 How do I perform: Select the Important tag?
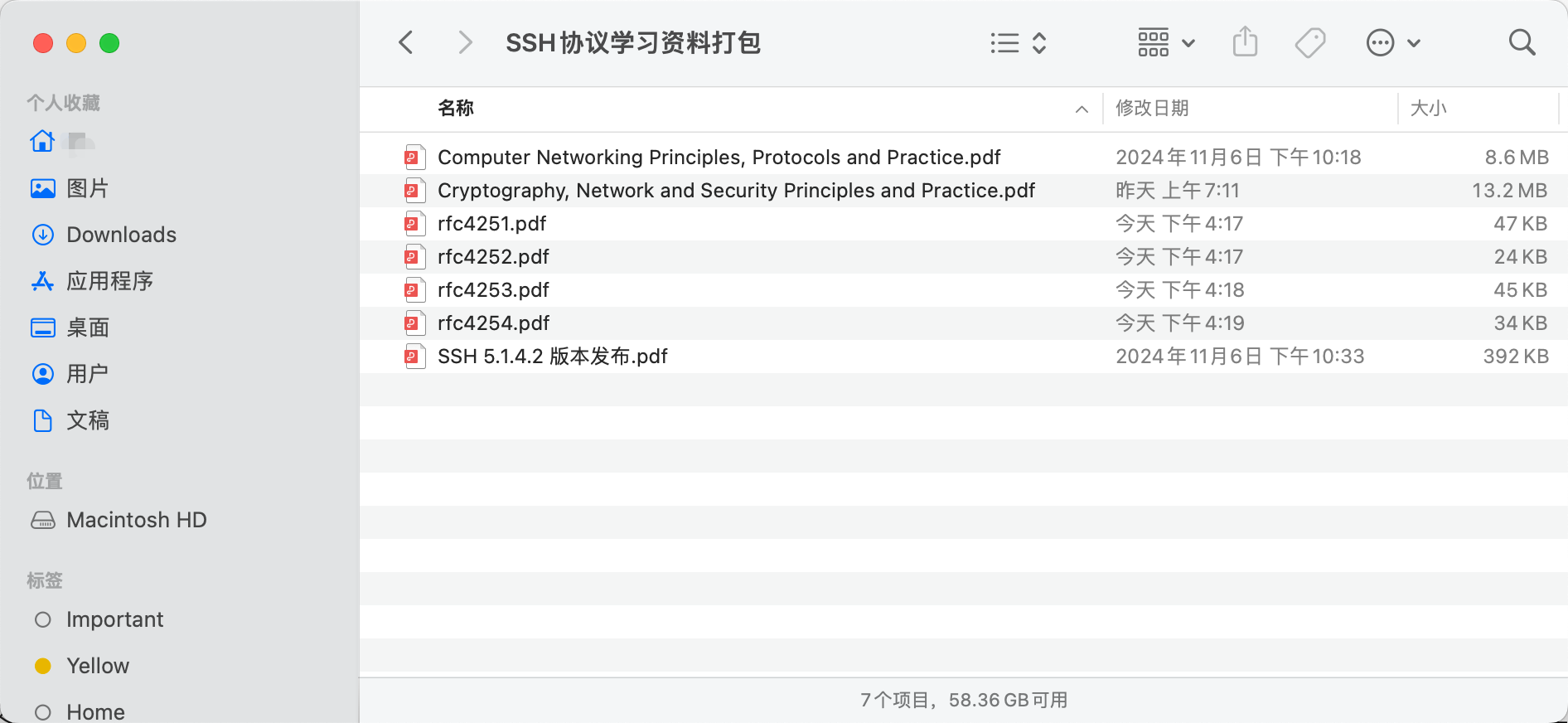(114, 619)
